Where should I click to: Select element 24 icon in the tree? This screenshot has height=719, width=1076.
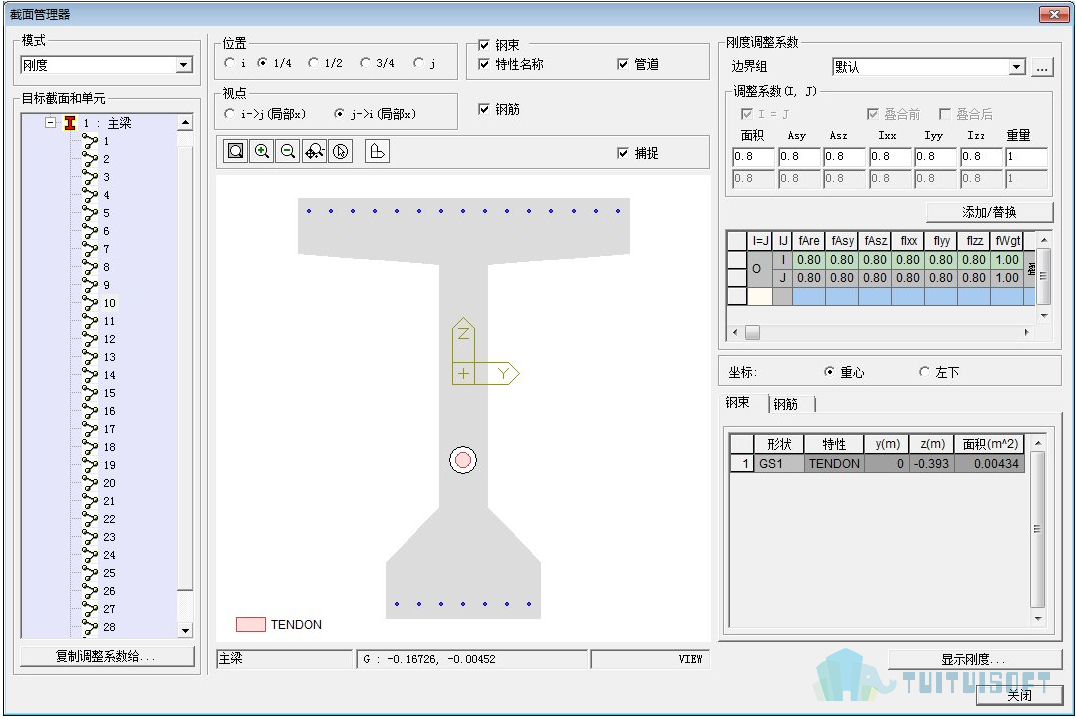coord(90,555)
